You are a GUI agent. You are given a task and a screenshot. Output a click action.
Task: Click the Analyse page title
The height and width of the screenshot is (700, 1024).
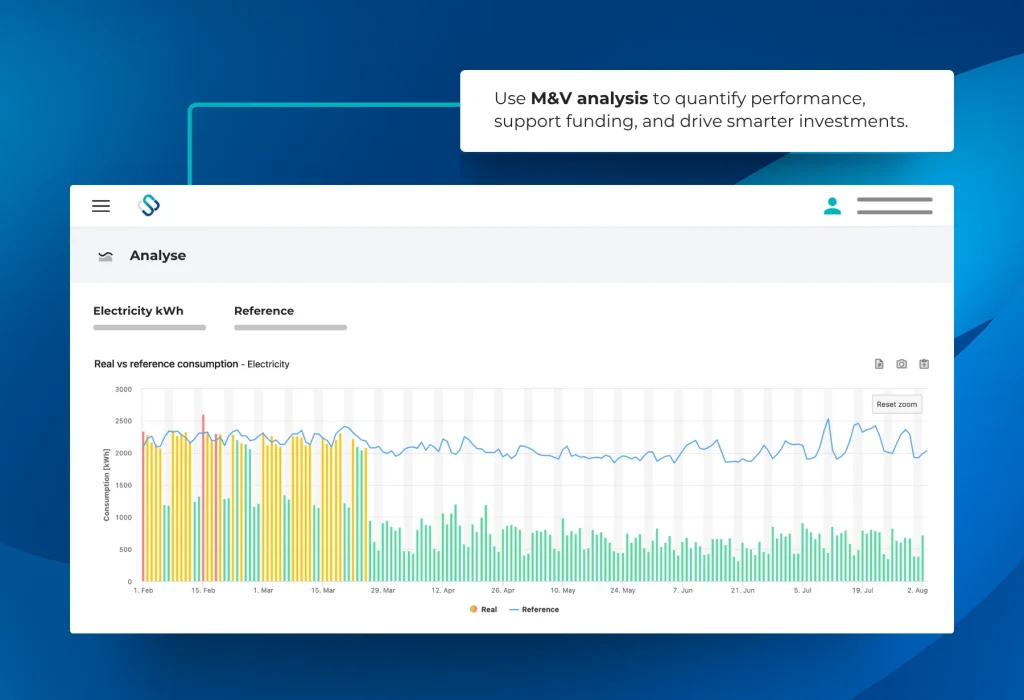158,256
